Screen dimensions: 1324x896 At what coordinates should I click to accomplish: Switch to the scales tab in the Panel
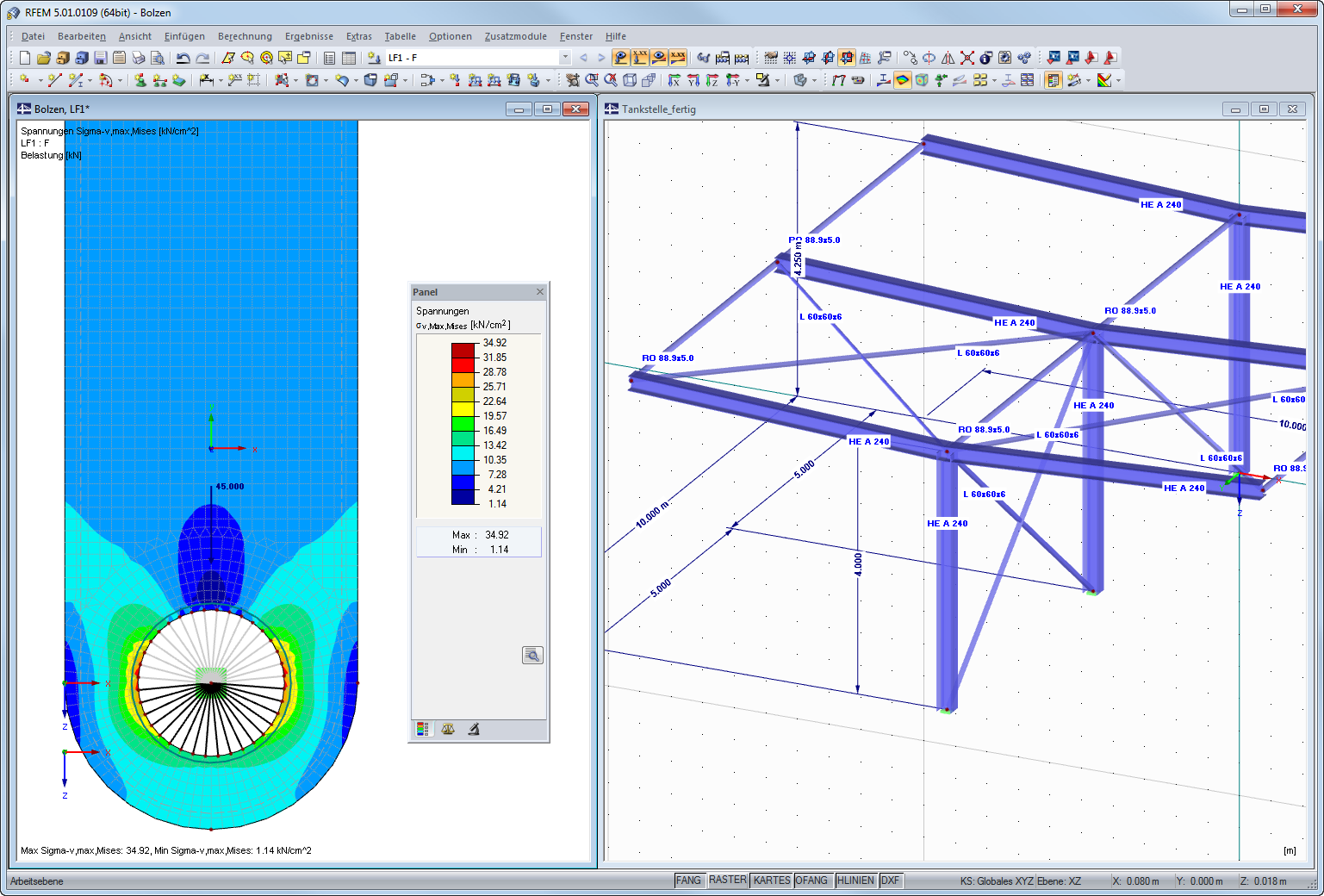447,729
